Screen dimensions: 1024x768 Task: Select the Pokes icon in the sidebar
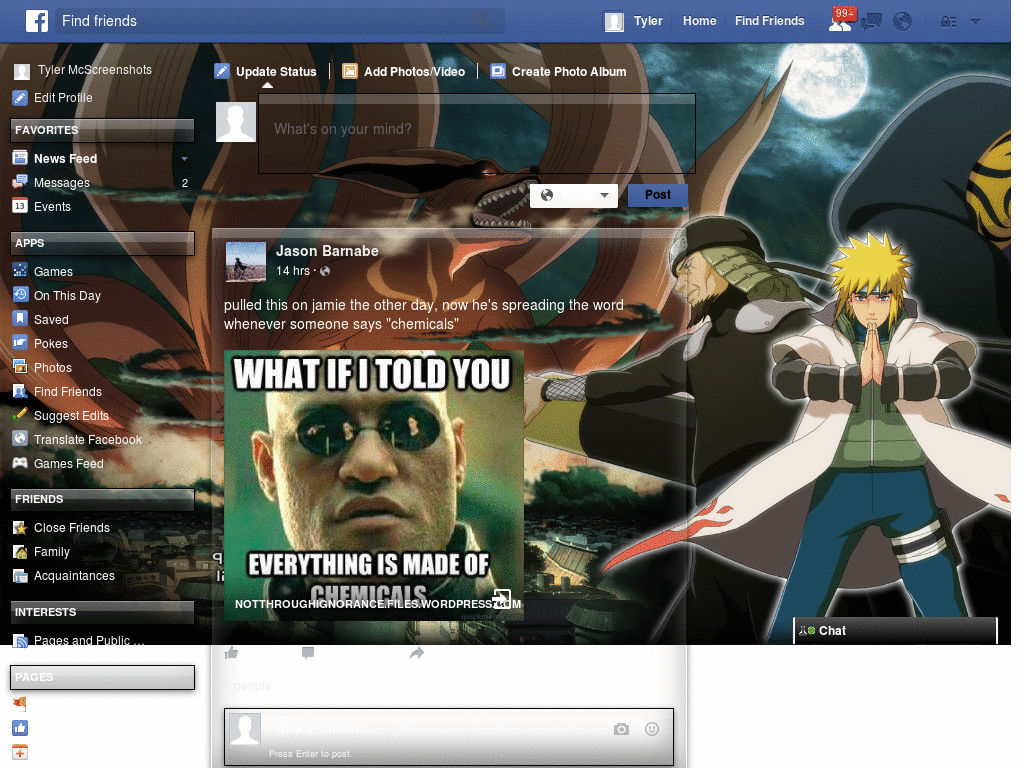[21, 343]
